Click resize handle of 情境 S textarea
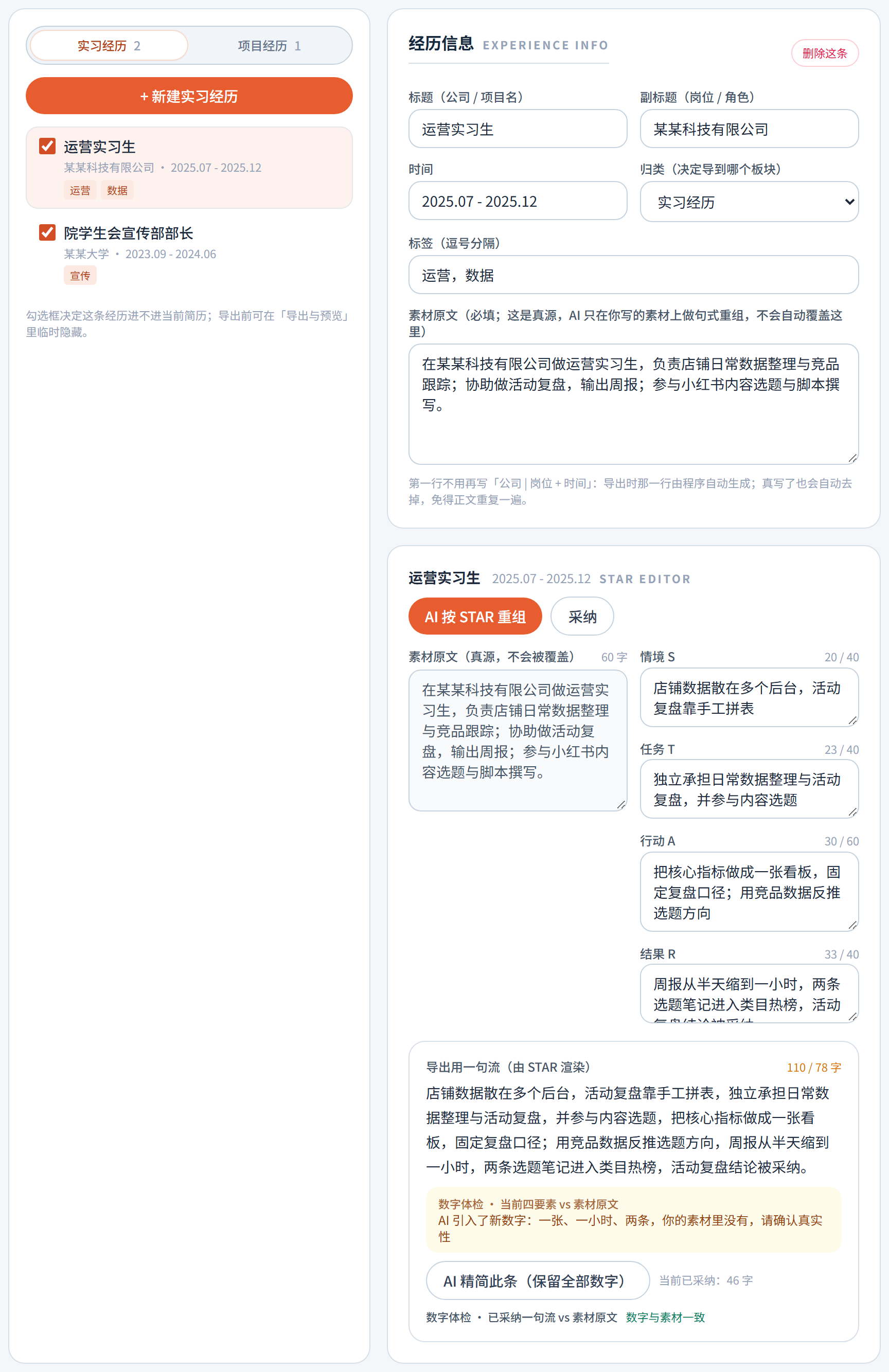This screenshot has width=889, height=1372. (x=852, y=720)
